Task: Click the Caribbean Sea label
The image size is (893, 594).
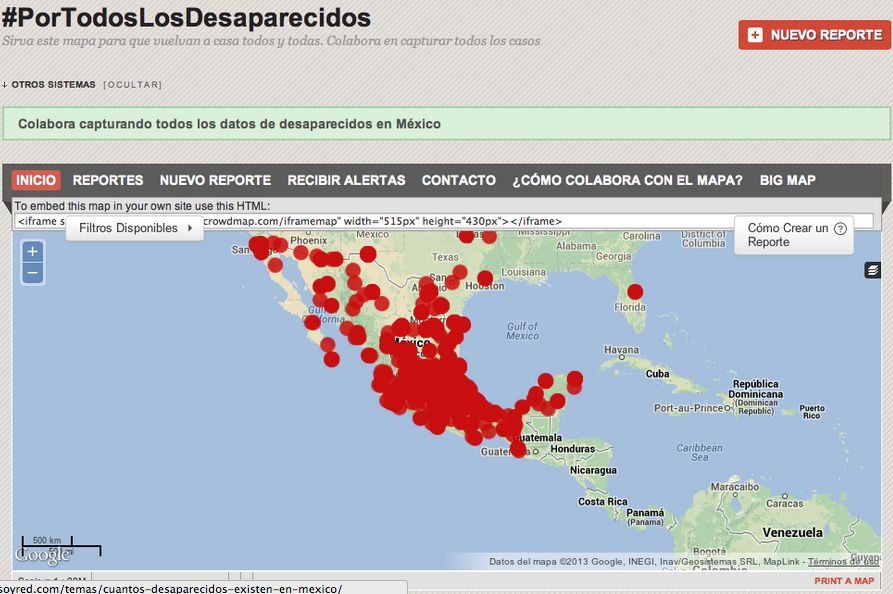Action: 699,452
